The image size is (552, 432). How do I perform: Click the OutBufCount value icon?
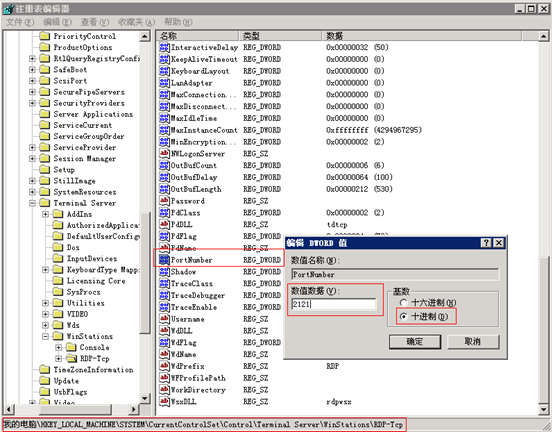(x=164, y=165)
